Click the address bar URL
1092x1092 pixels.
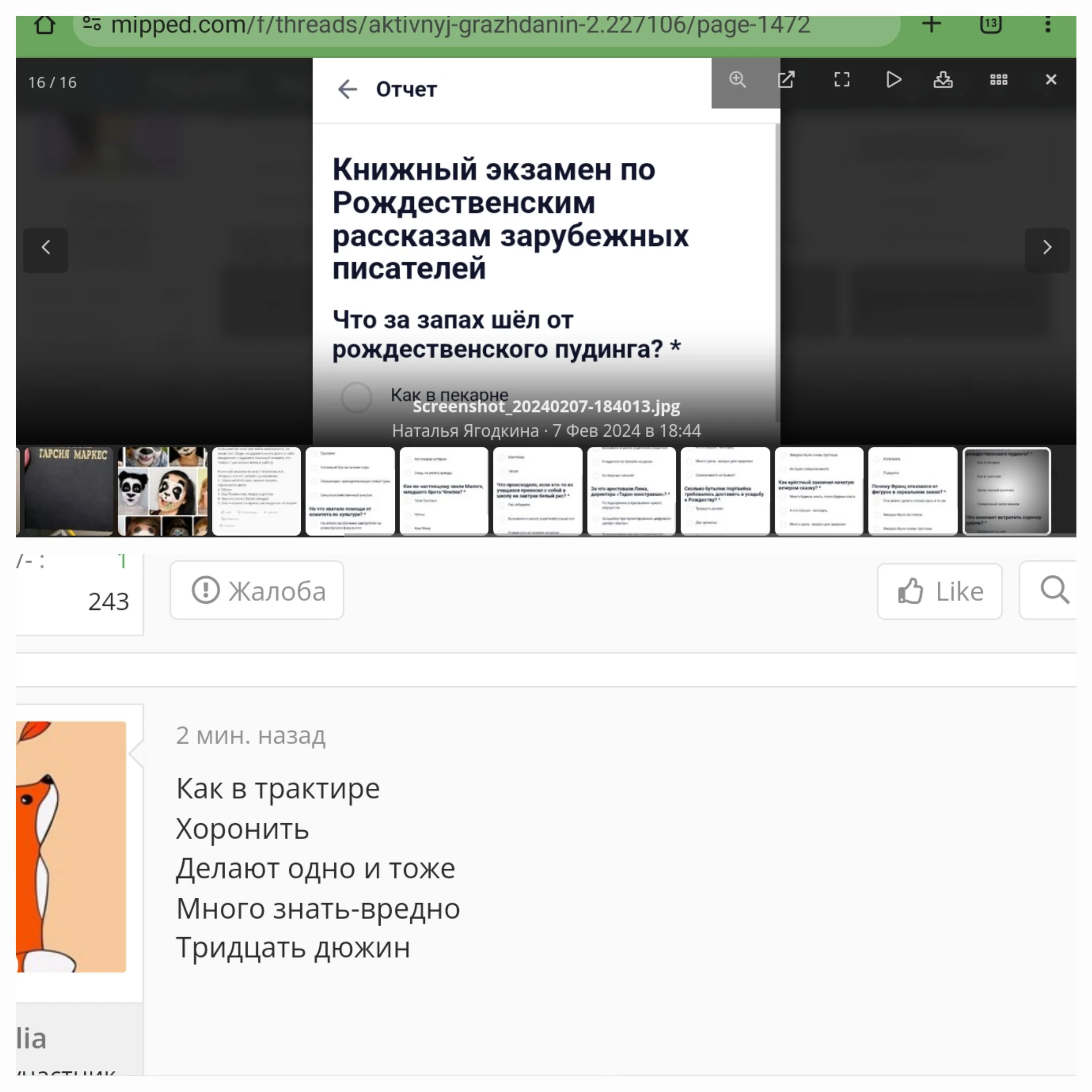click(460, 25)
